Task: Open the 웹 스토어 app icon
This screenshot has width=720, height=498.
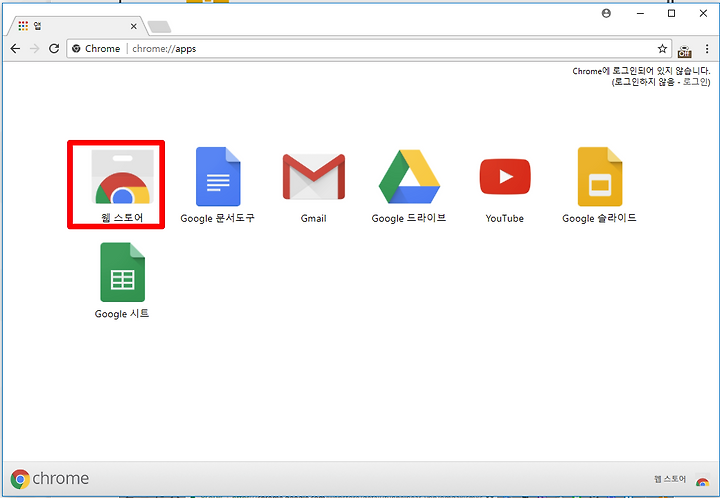Action: coord(122,177)
